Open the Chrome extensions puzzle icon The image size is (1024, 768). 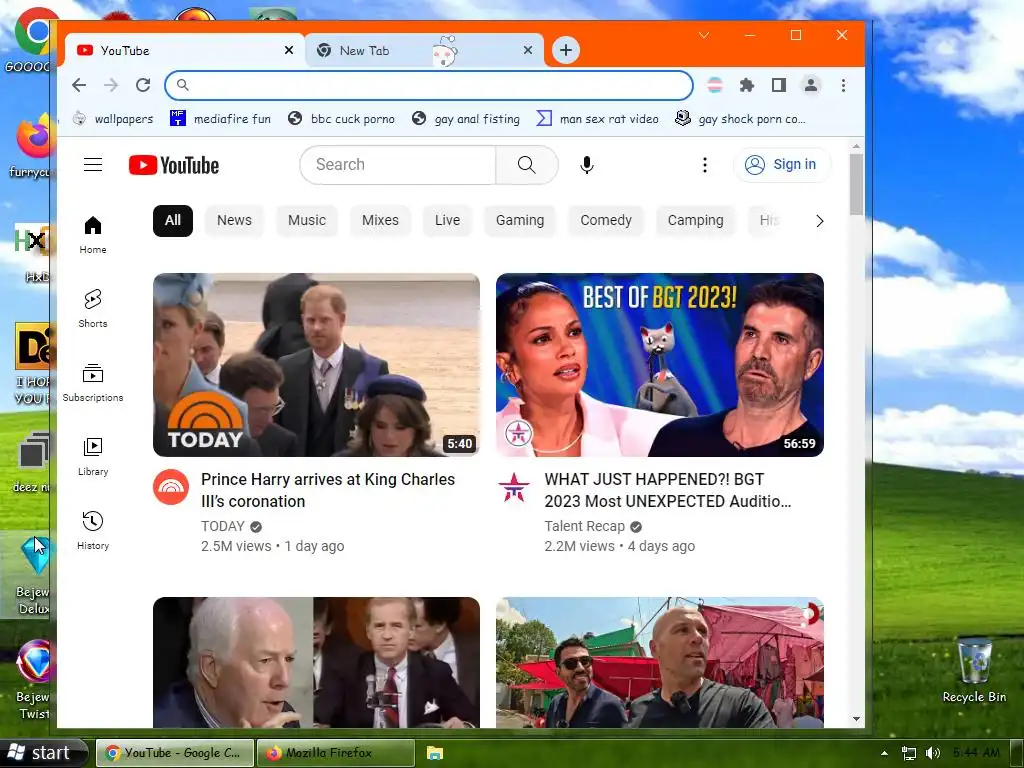click(x=746, y=85)
